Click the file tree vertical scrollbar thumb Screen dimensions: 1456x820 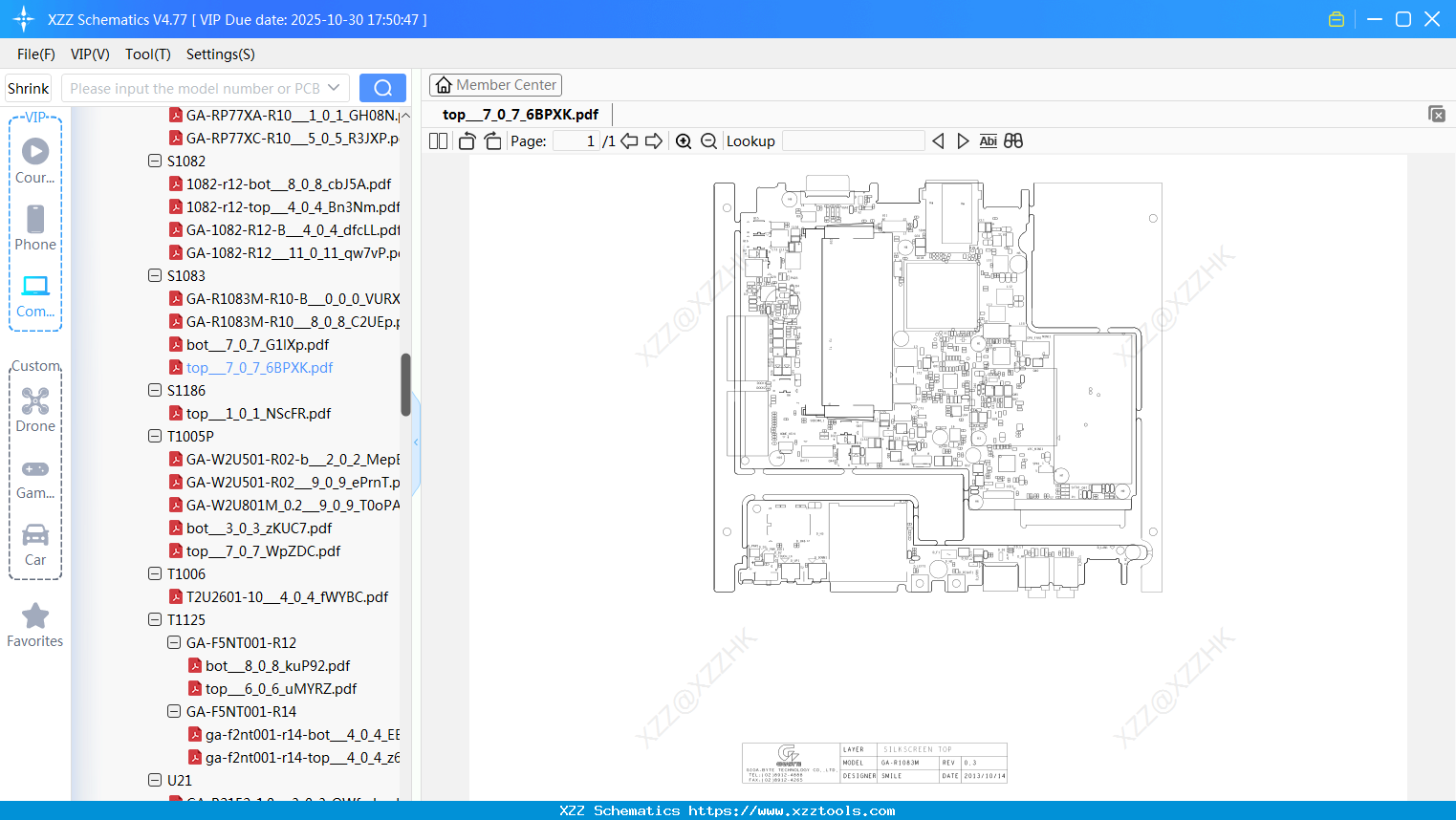405,385
